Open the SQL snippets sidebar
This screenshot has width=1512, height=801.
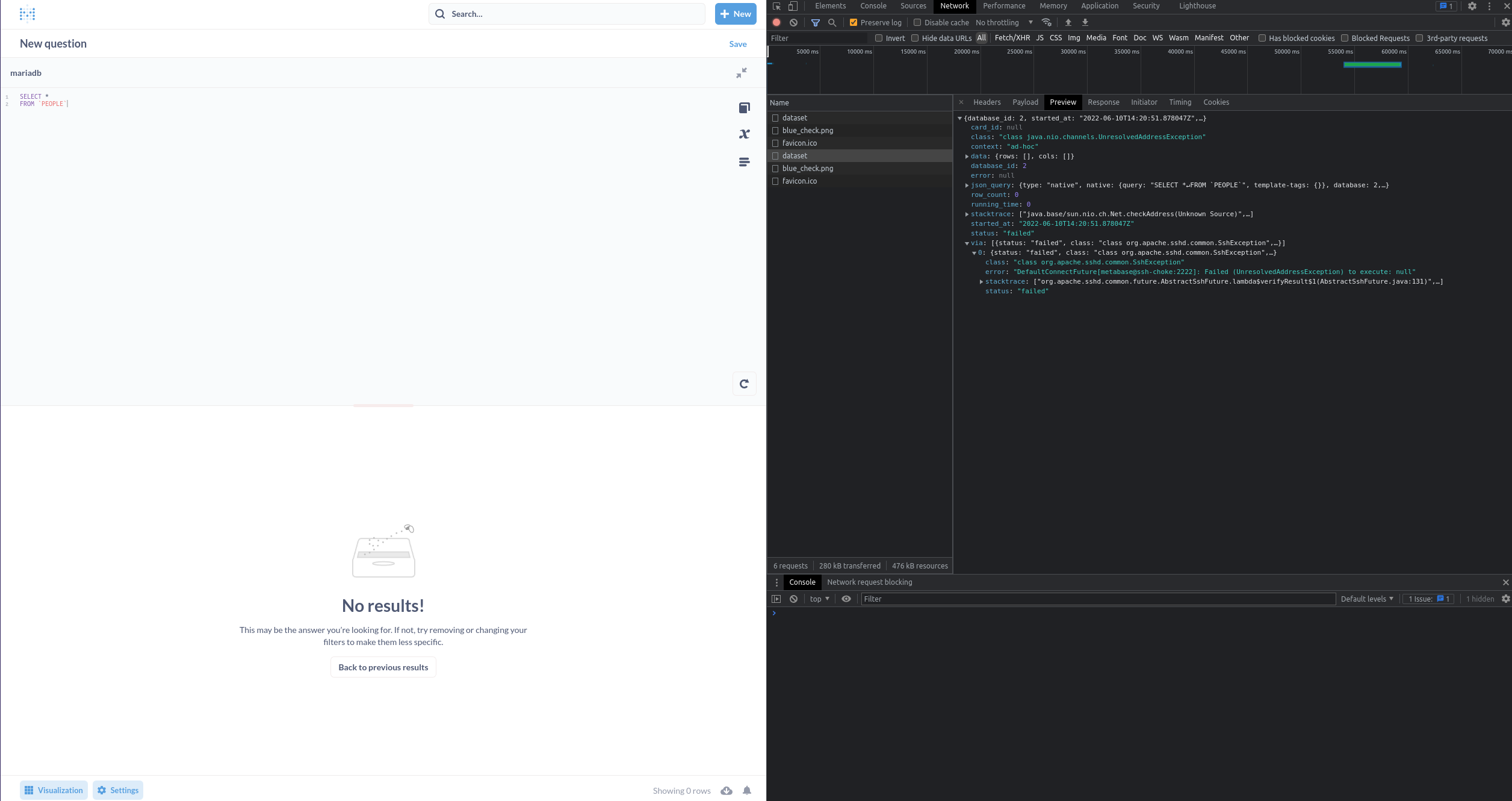(x=745, y=161)
